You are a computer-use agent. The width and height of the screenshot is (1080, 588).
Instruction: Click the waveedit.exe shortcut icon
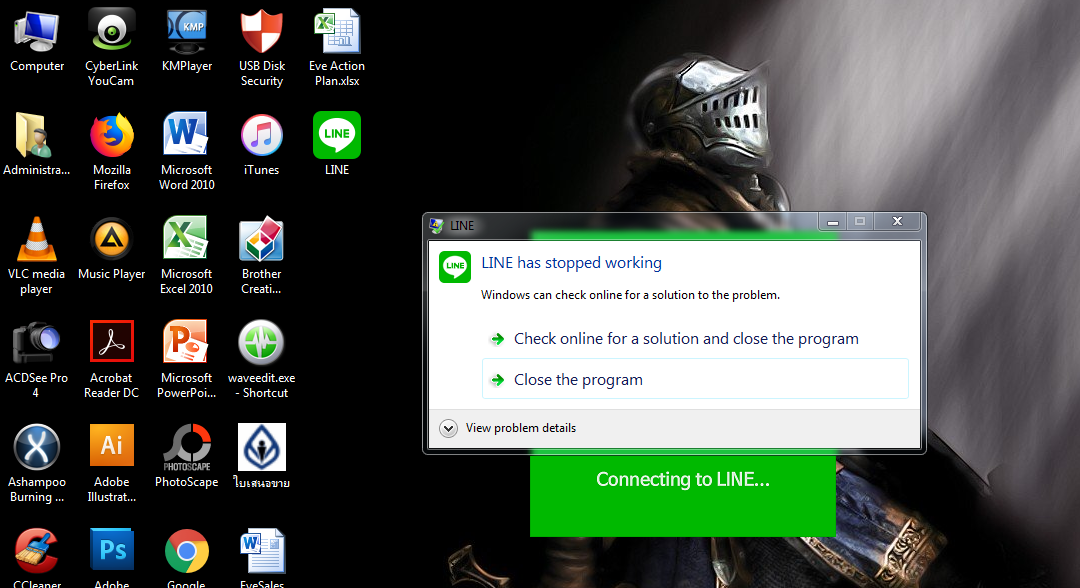coord(261,342)
